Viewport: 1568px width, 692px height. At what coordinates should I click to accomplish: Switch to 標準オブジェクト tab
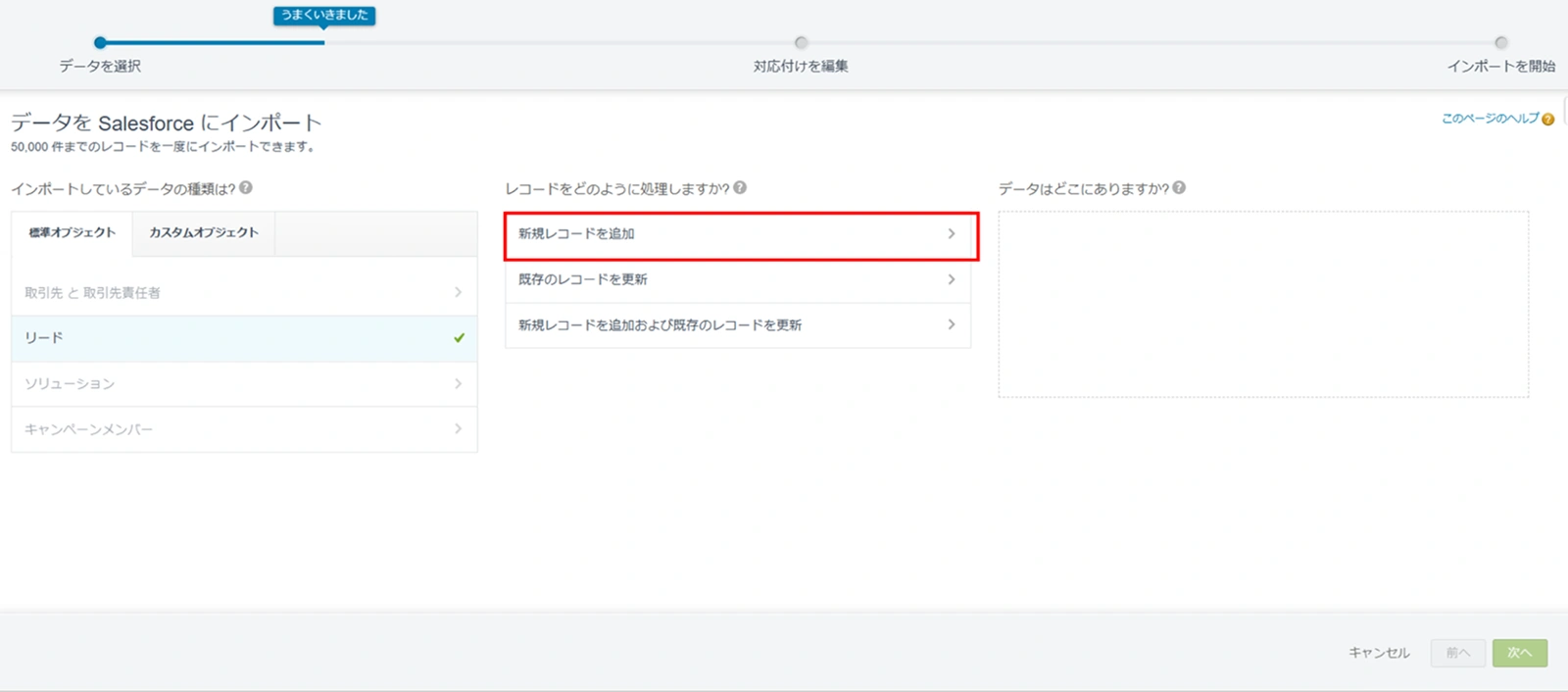coord(73,233)
